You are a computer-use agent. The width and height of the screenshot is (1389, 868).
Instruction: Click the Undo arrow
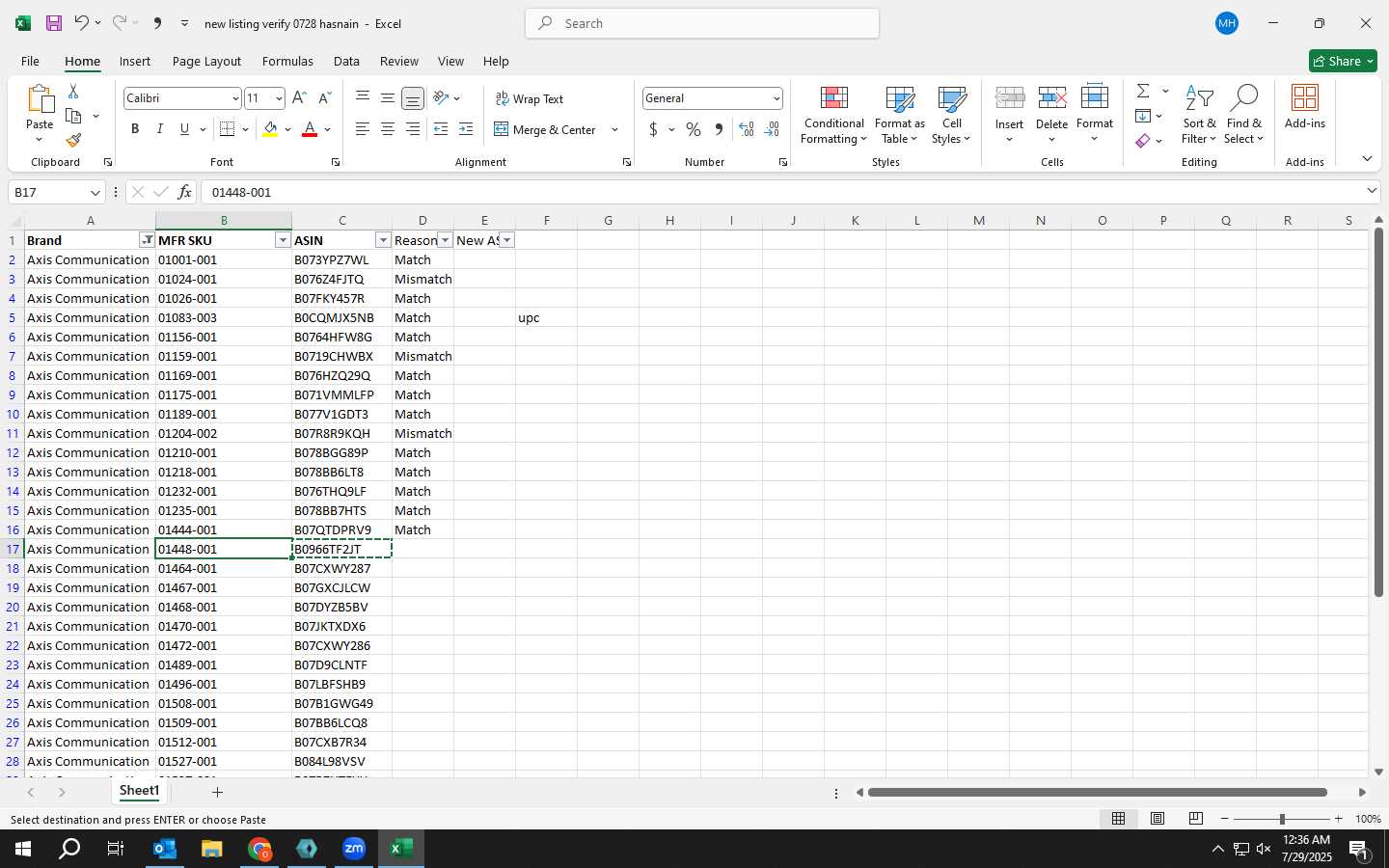click(x=81, y=23)
